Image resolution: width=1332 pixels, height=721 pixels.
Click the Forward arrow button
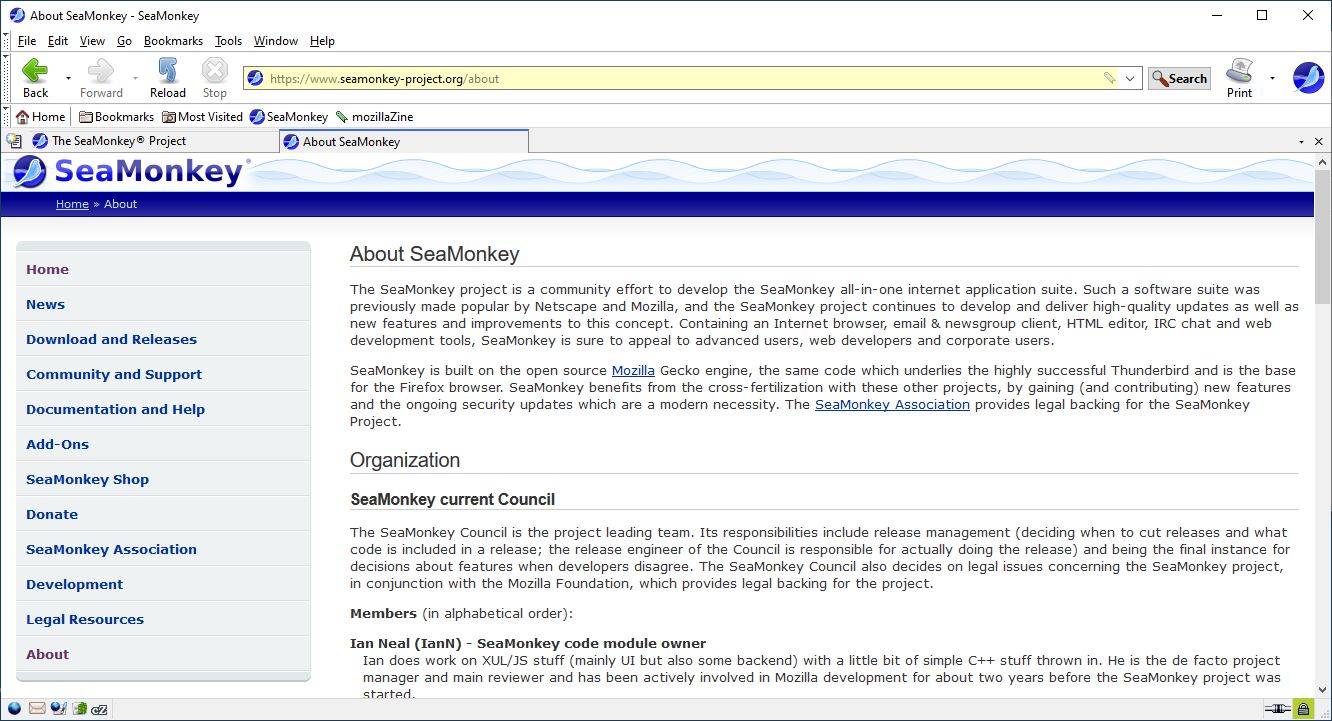click(x=101, y=78)
